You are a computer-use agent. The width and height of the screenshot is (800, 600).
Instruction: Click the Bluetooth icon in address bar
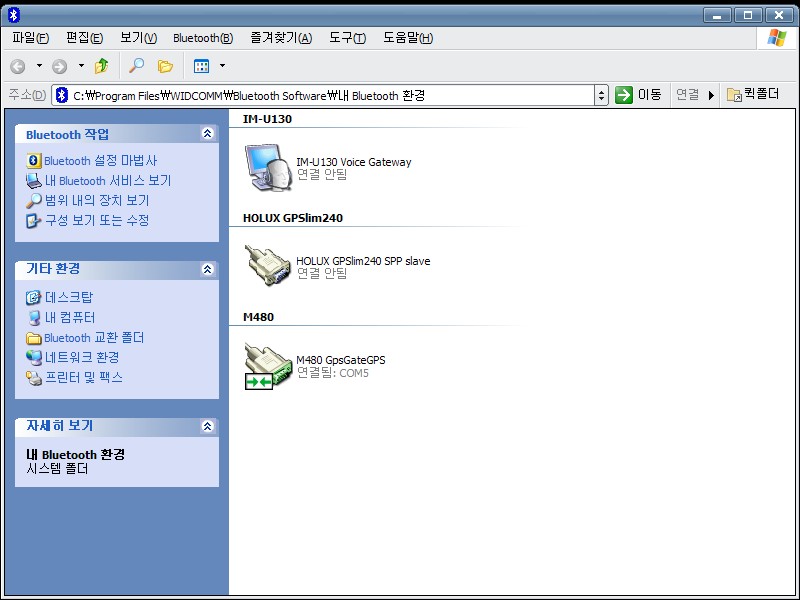pos(62,95)
